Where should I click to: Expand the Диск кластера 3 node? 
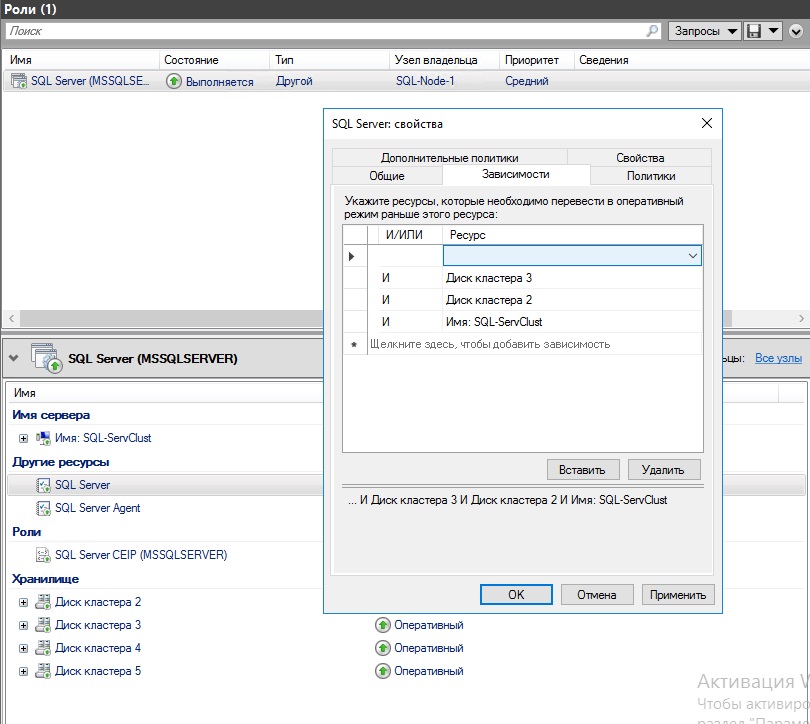coord(23,625)
